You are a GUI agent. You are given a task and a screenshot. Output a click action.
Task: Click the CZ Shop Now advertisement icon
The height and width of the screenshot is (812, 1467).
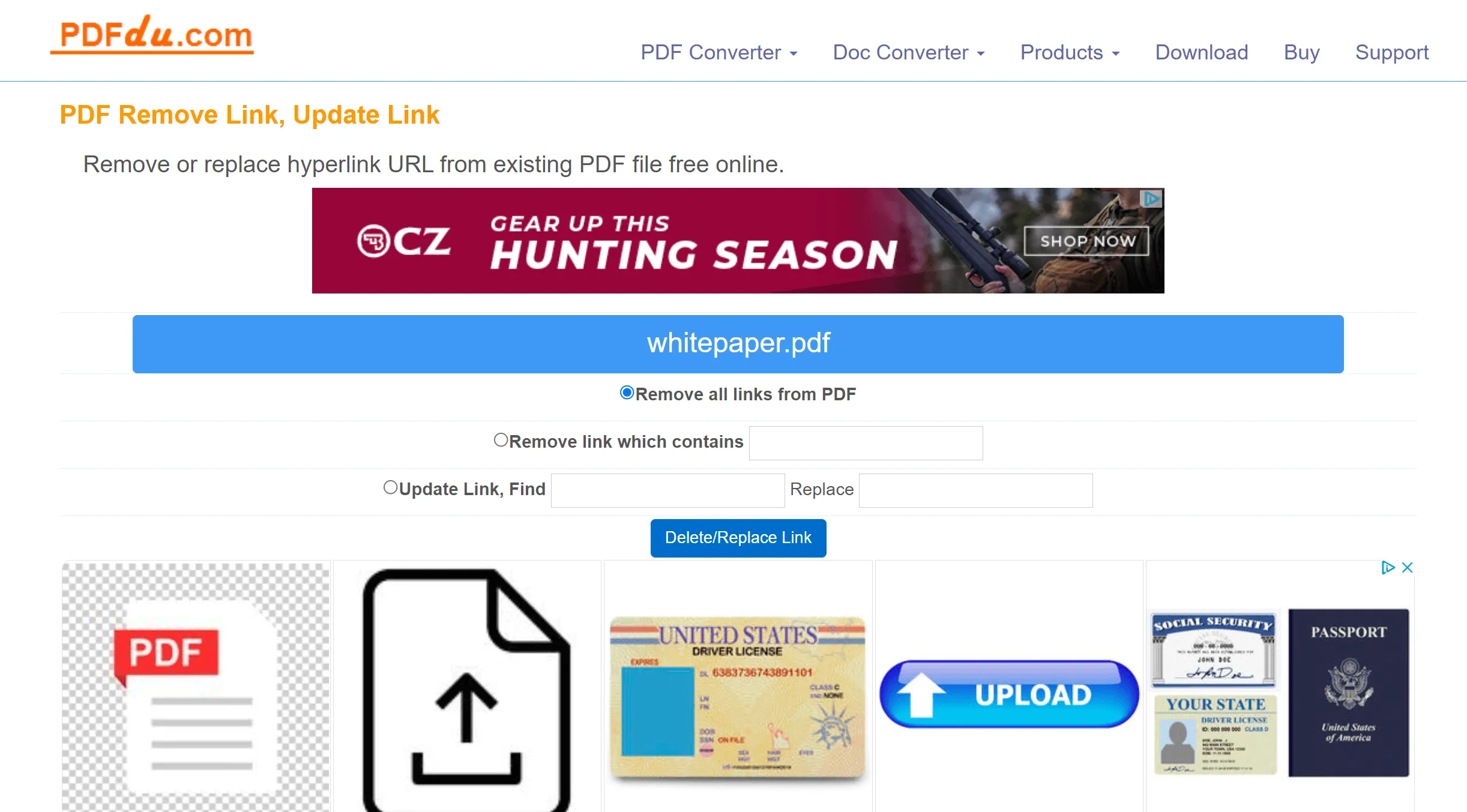tap(1086, 241)
